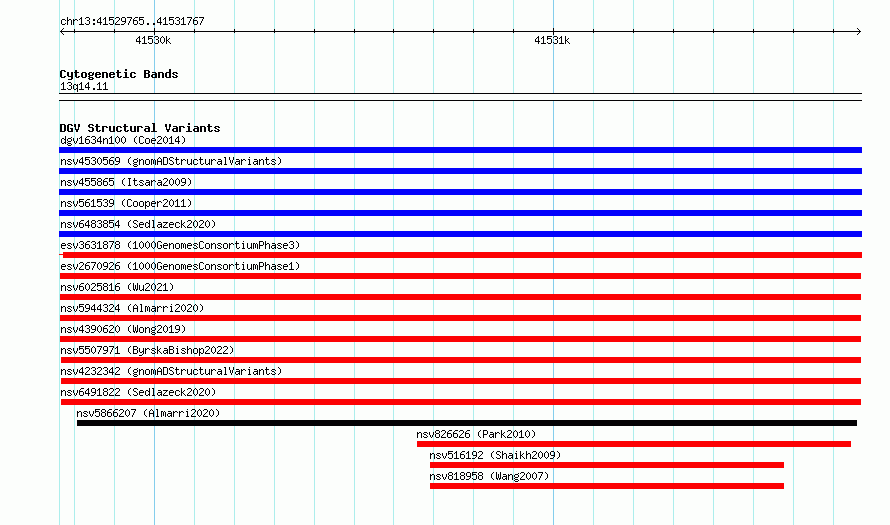This screenshot has width=890, height=525.
Task: Open nsv455865 (Itsara2009) variant label
Action: [126, 182]
